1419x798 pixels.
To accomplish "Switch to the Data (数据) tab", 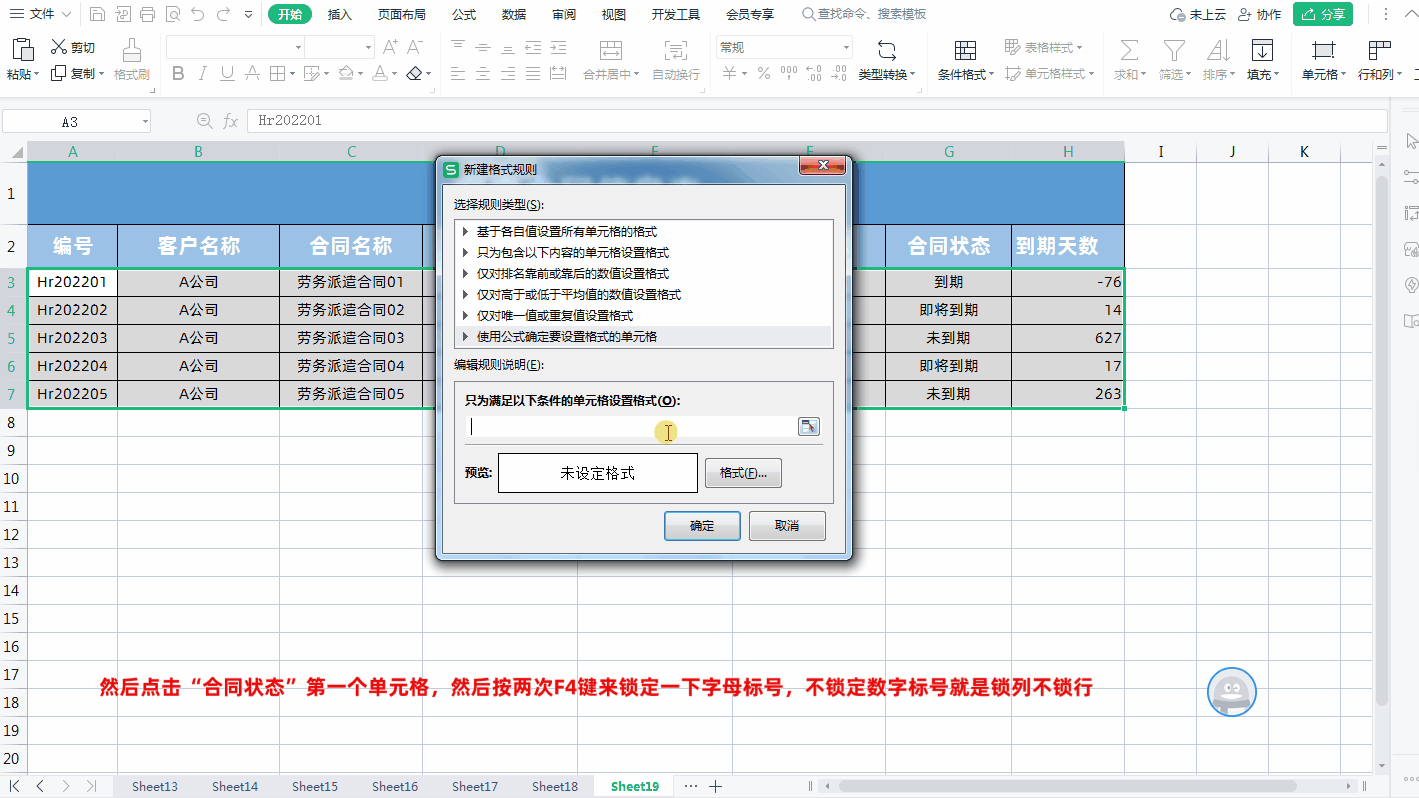I will click(514, 14).
